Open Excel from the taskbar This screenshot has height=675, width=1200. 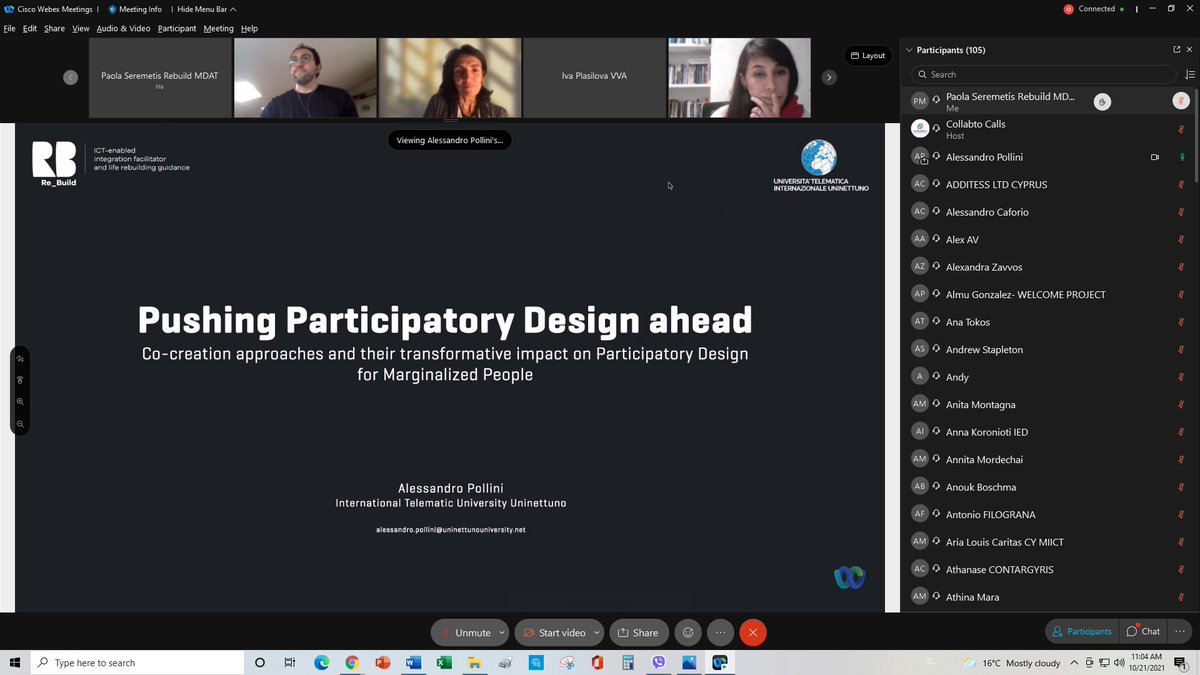444,662
